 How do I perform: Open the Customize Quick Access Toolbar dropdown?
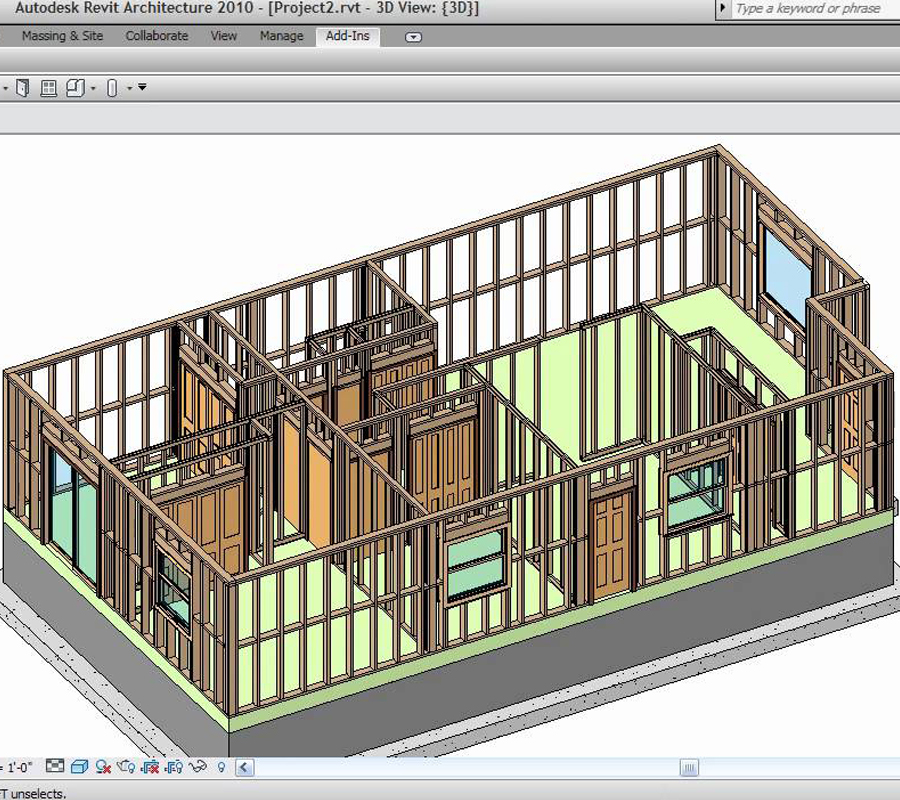click(142, 88)
